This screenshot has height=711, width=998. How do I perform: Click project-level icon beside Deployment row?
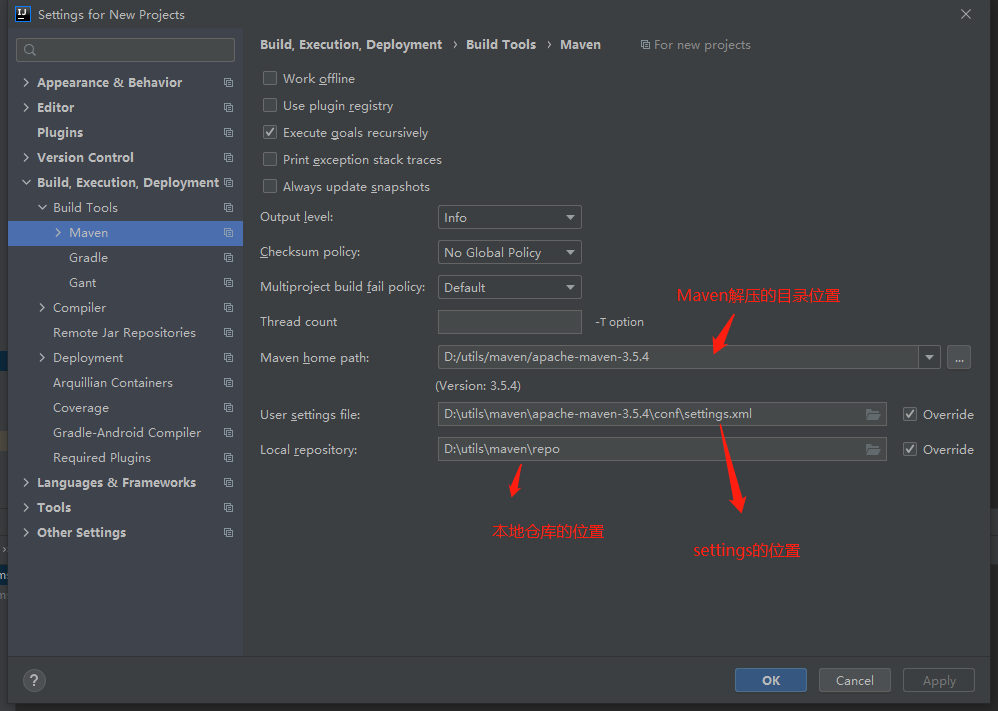point(228,358)
